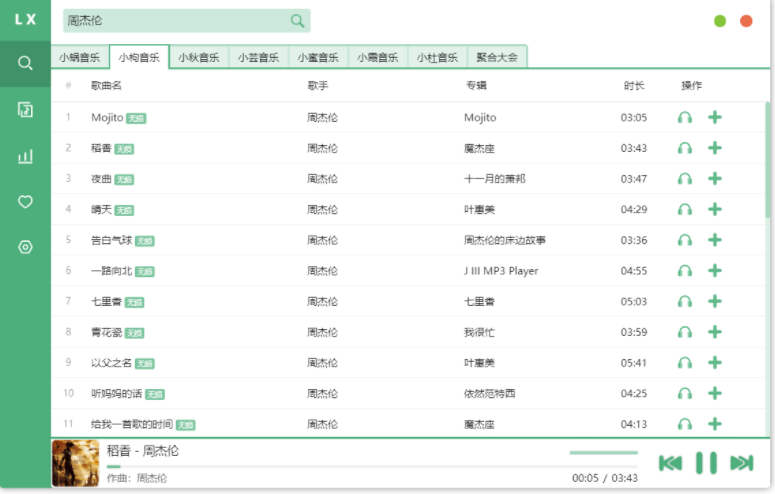Click the magnifier icon in the search box

click(297, 21)
